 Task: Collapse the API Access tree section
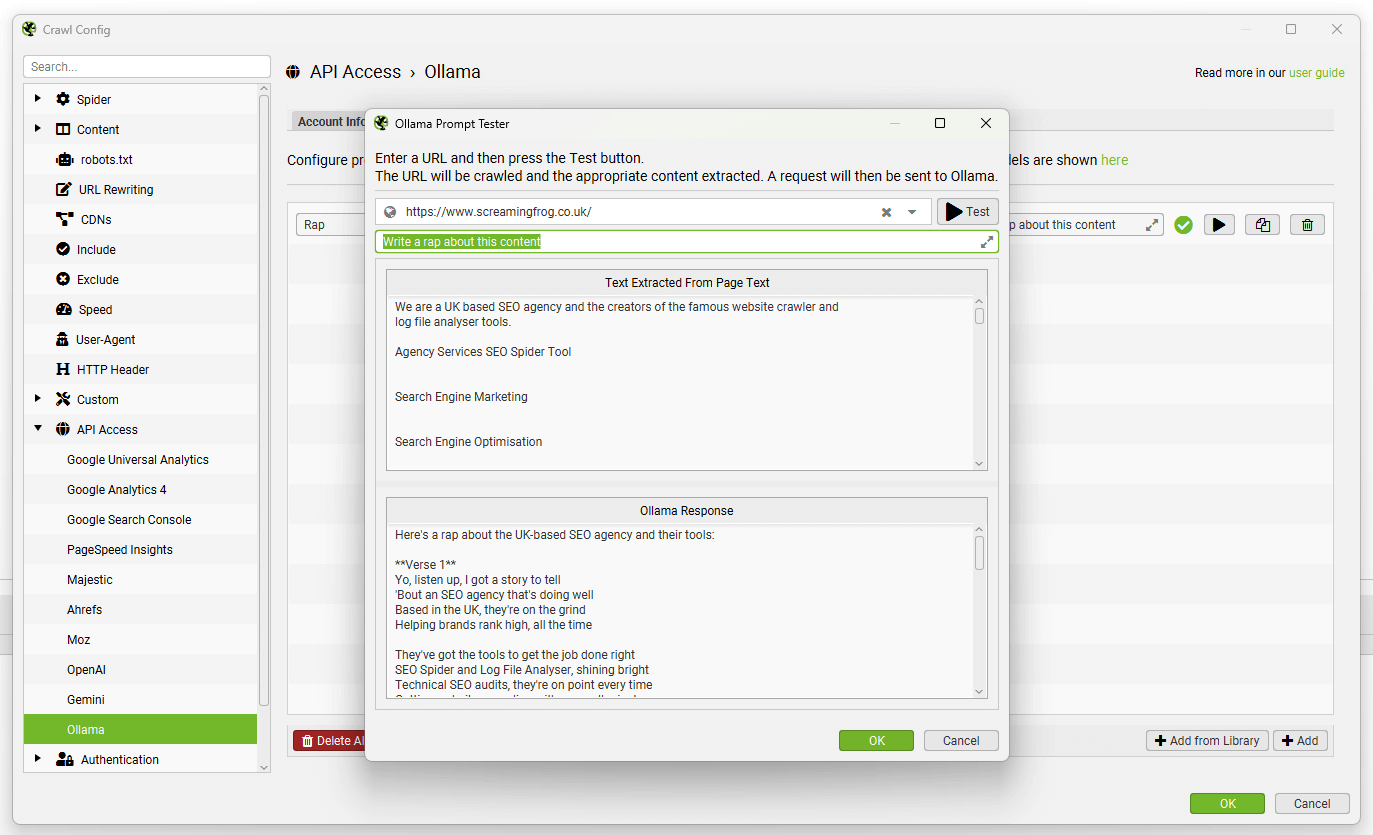pyautogui.click(x=38, y=429)
